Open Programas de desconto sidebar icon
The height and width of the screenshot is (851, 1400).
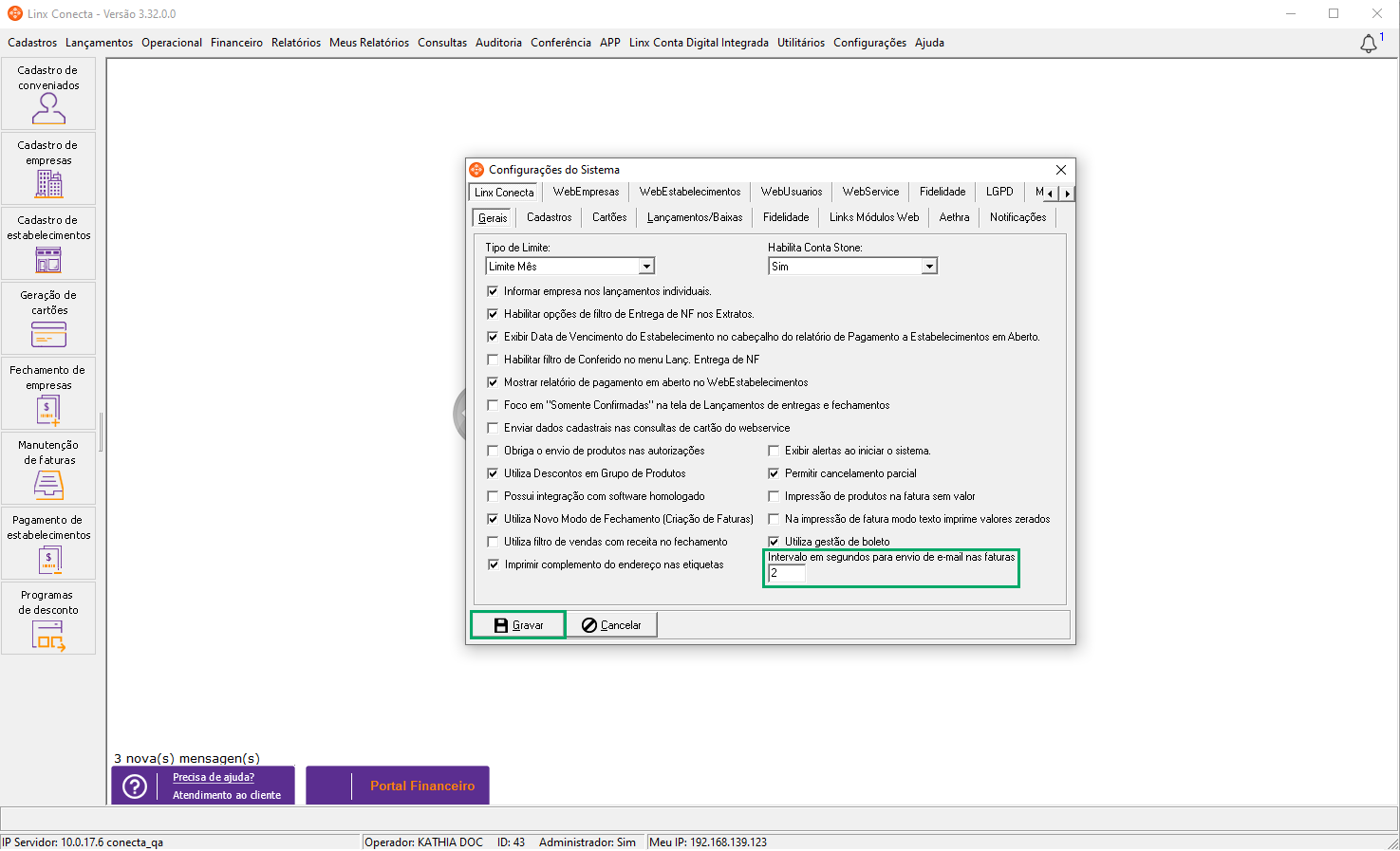point(48,618)
